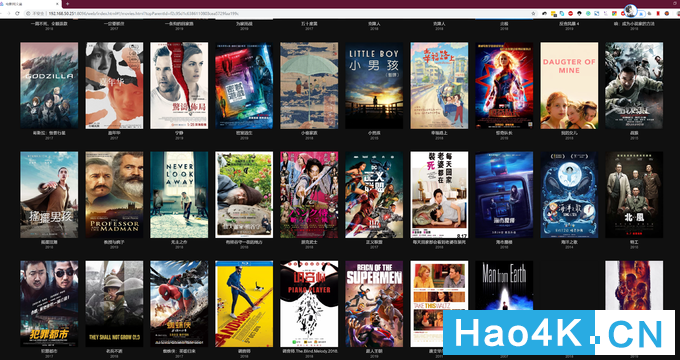680x360 pixels.
Task: Open the browser profile avatar
Action: coord(630,10)
